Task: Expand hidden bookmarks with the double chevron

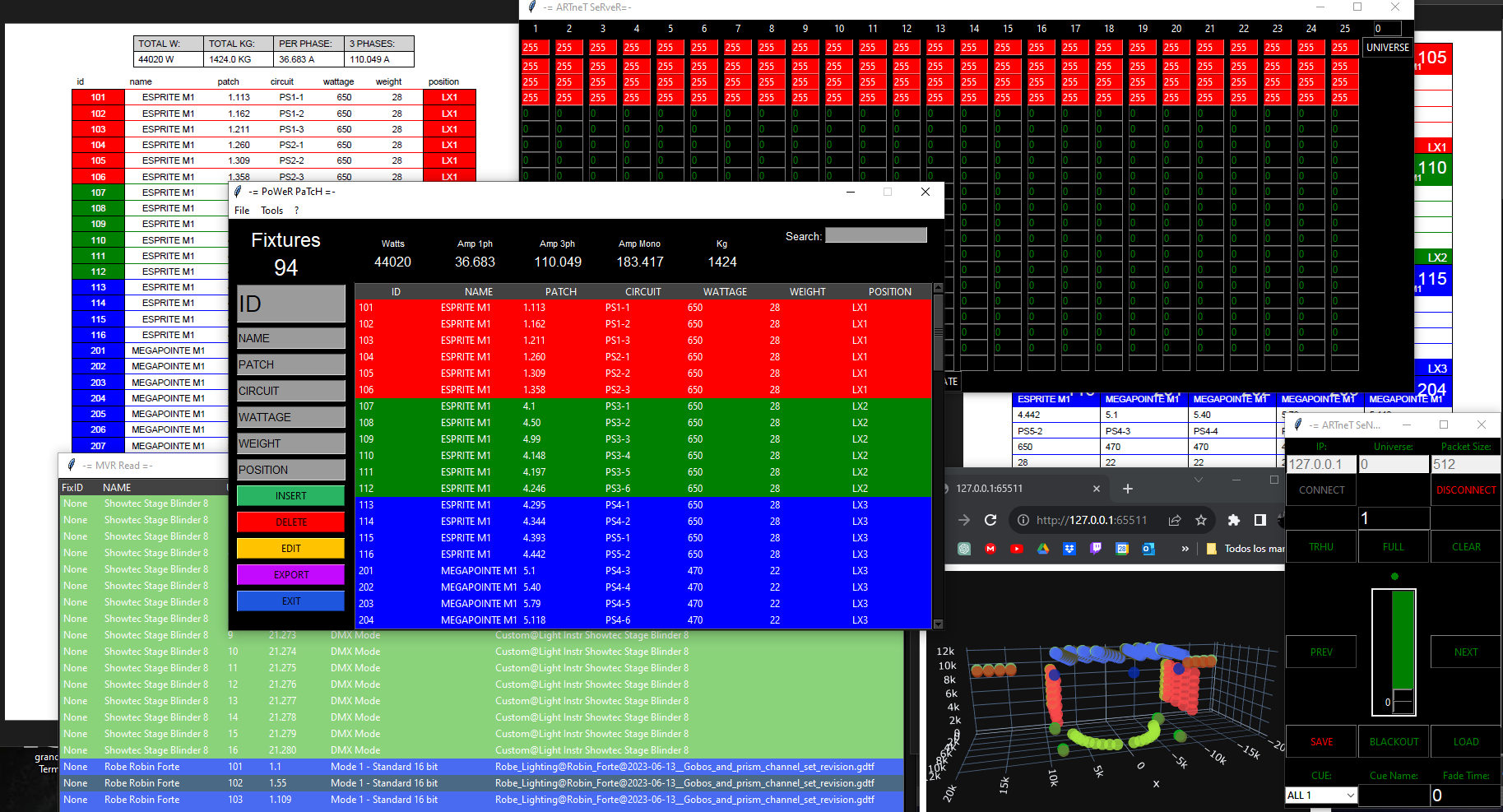Action: click(x=1185, y=549)
